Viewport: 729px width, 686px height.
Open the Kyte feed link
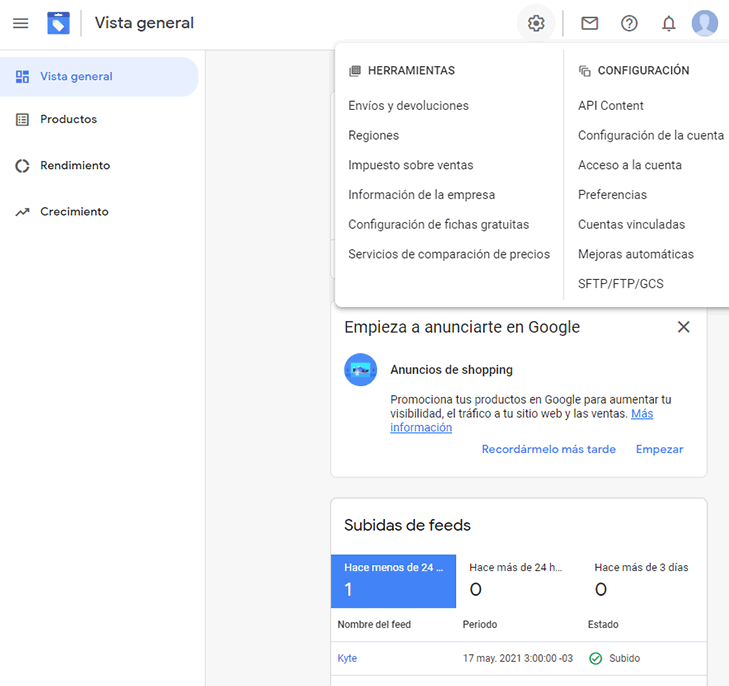coord(347,659)
